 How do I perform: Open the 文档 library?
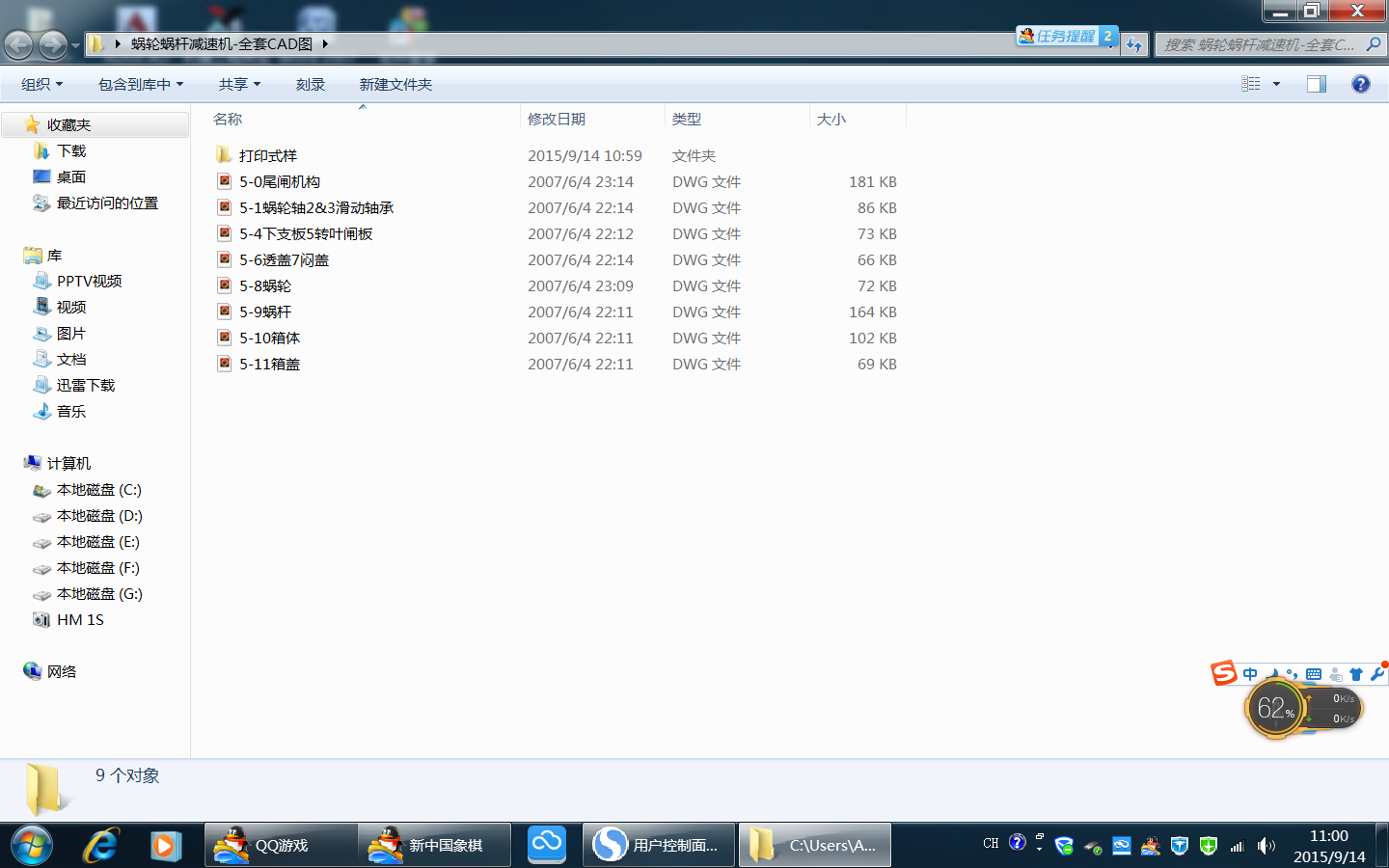(71, 360)
